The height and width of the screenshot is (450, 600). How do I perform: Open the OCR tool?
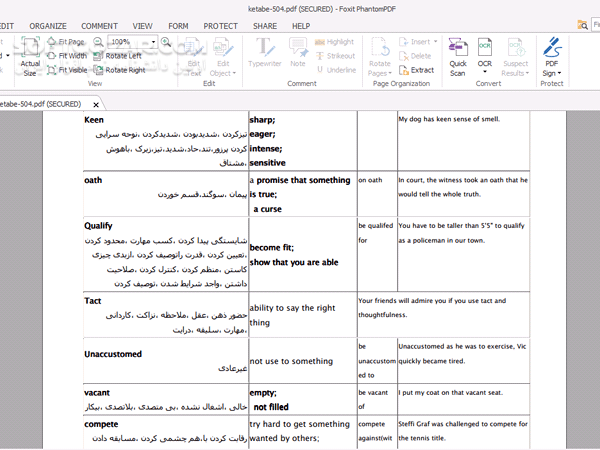(x=485, y=48)
